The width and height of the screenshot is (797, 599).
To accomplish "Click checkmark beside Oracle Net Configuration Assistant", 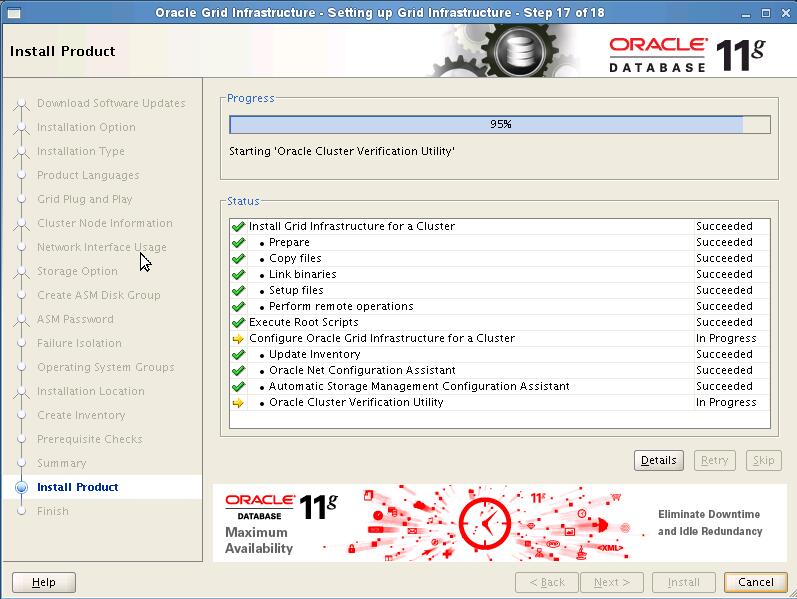I will click(238, 371).
